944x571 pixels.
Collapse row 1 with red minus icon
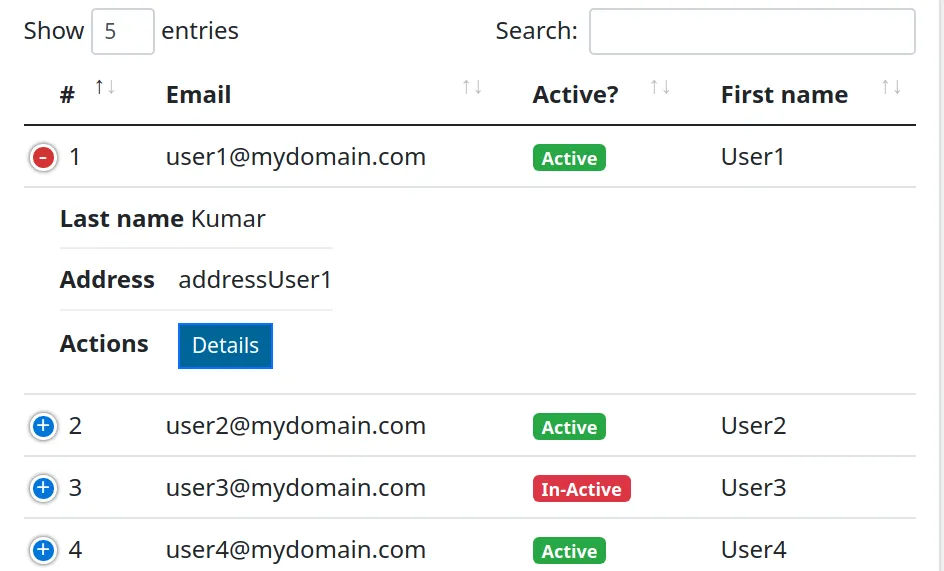click(x=43, y=157)
